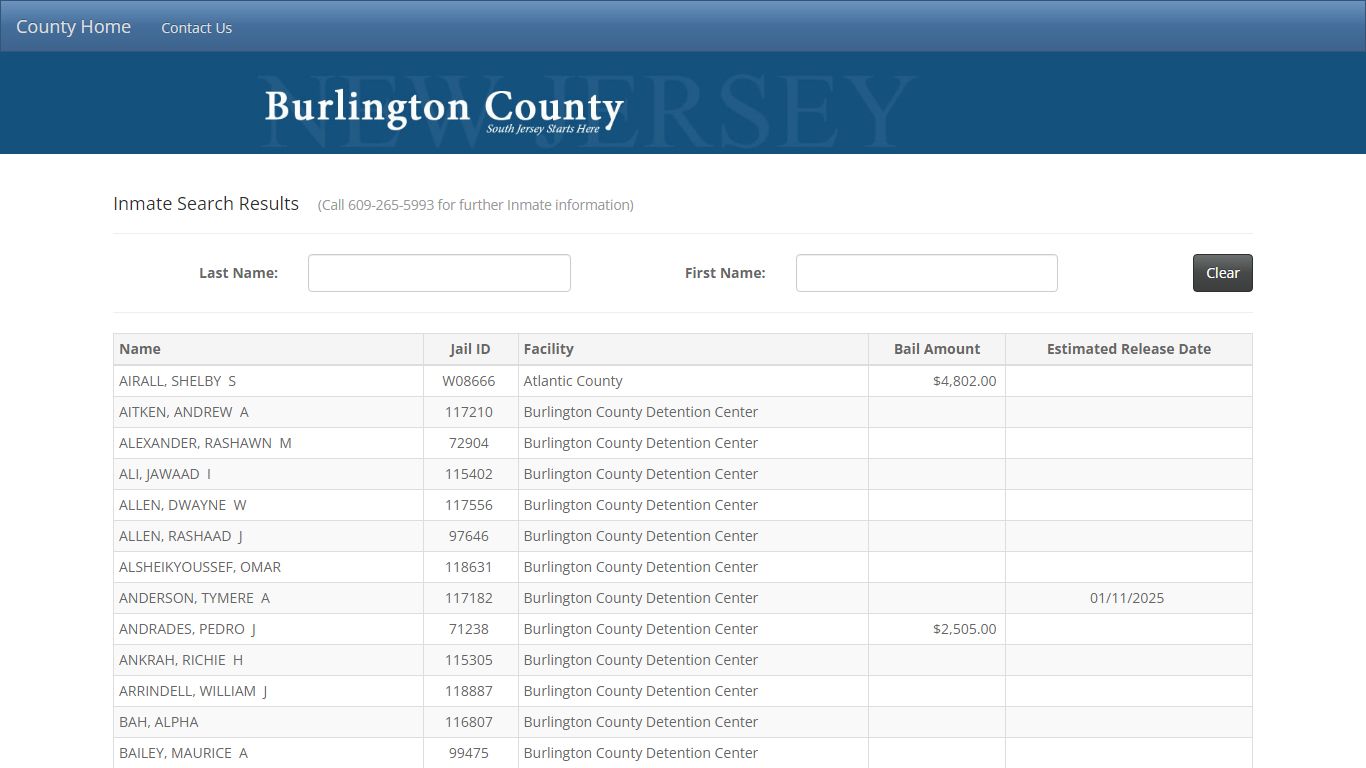This screenshot has width=1366, height=768.
Task: Click Jail ID 116807
Action: click(x=469, y=722)
